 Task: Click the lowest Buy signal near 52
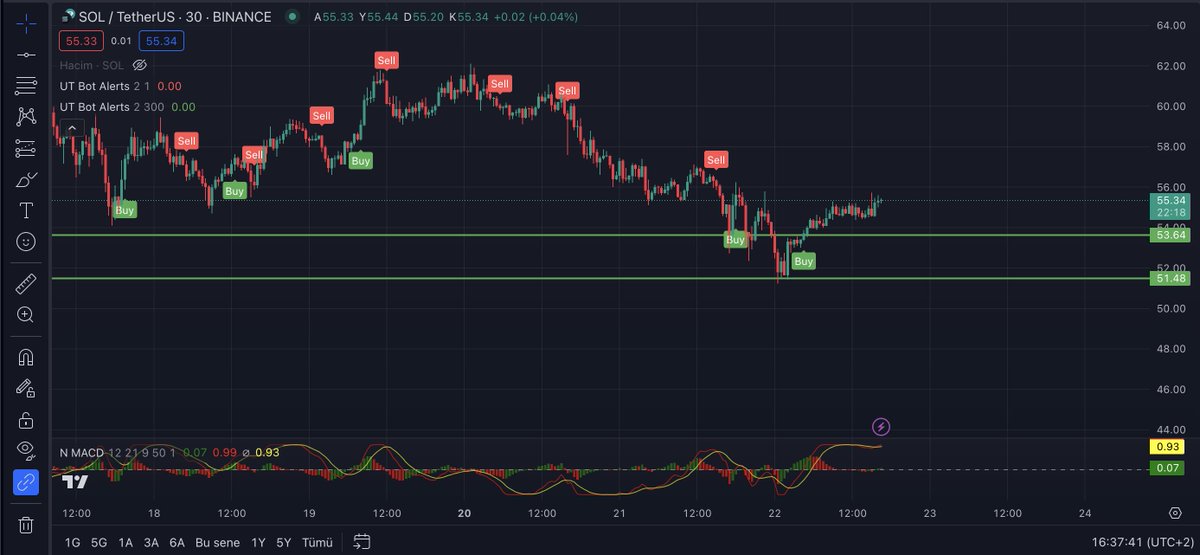[803, 261]
